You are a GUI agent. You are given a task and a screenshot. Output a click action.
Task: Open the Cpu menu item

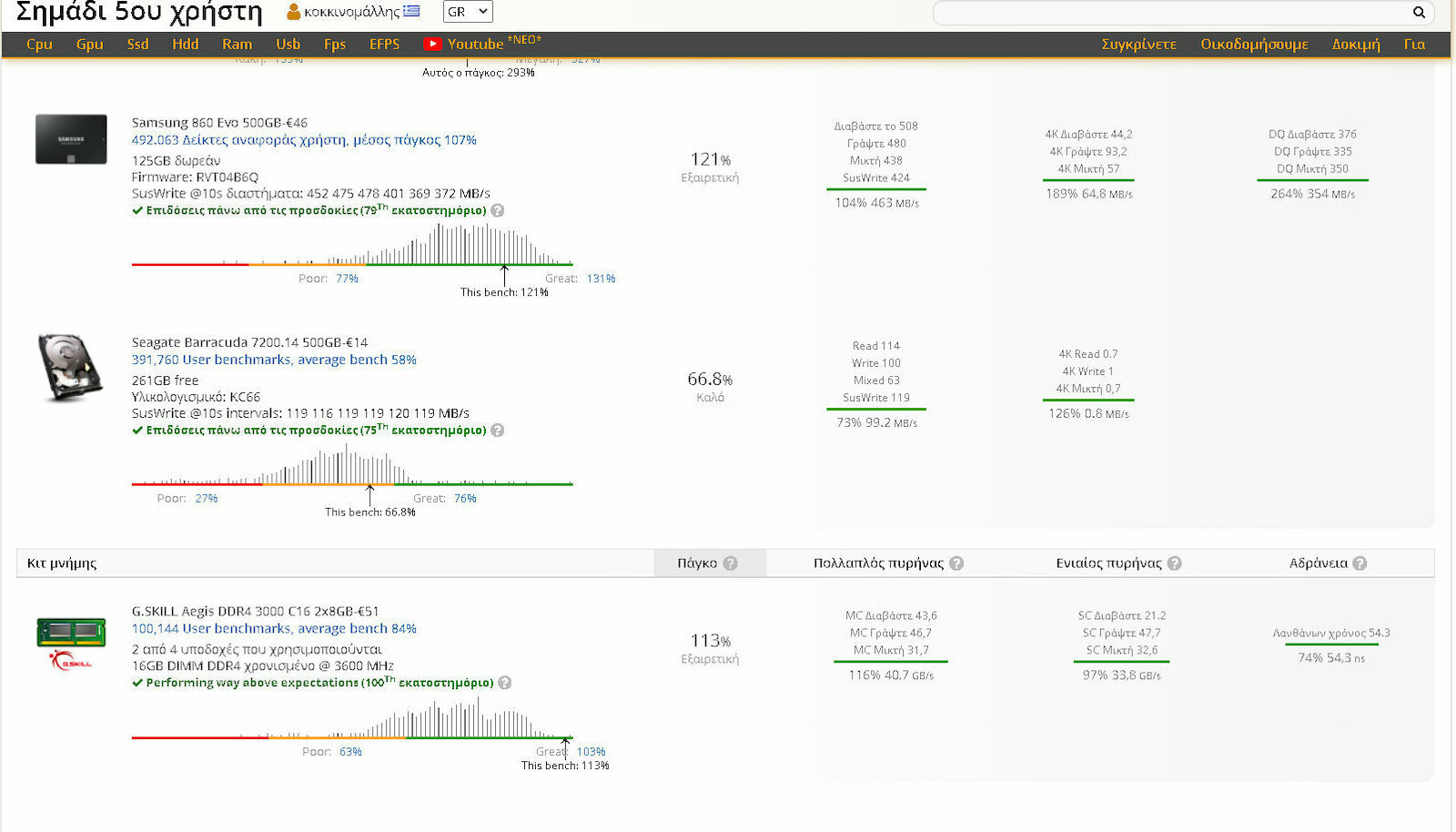point(39,44)
